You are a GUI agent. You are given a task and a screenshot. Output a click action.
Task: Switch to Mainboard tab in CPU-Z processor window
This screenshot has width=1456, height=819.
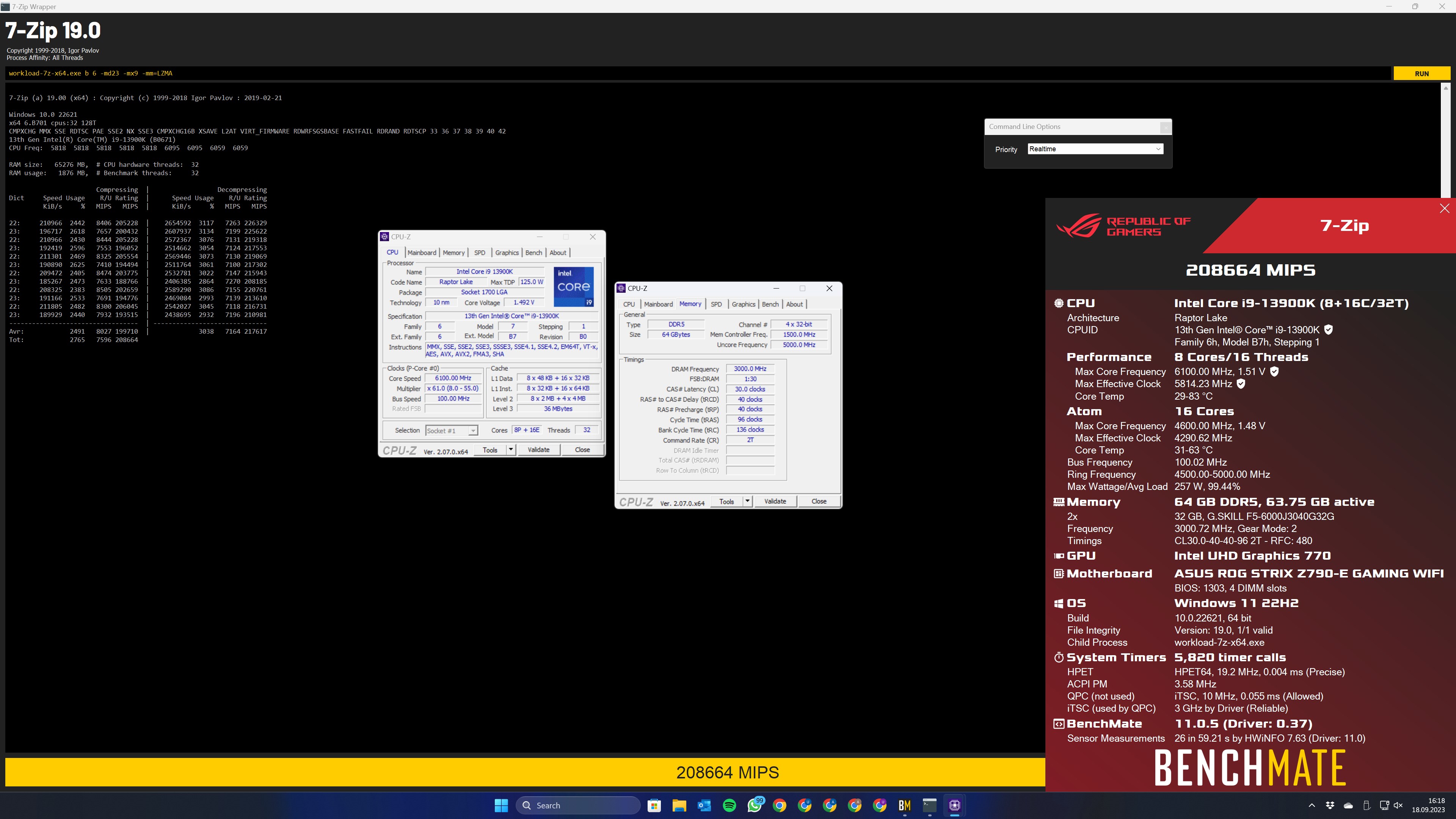tap(422, 253)
